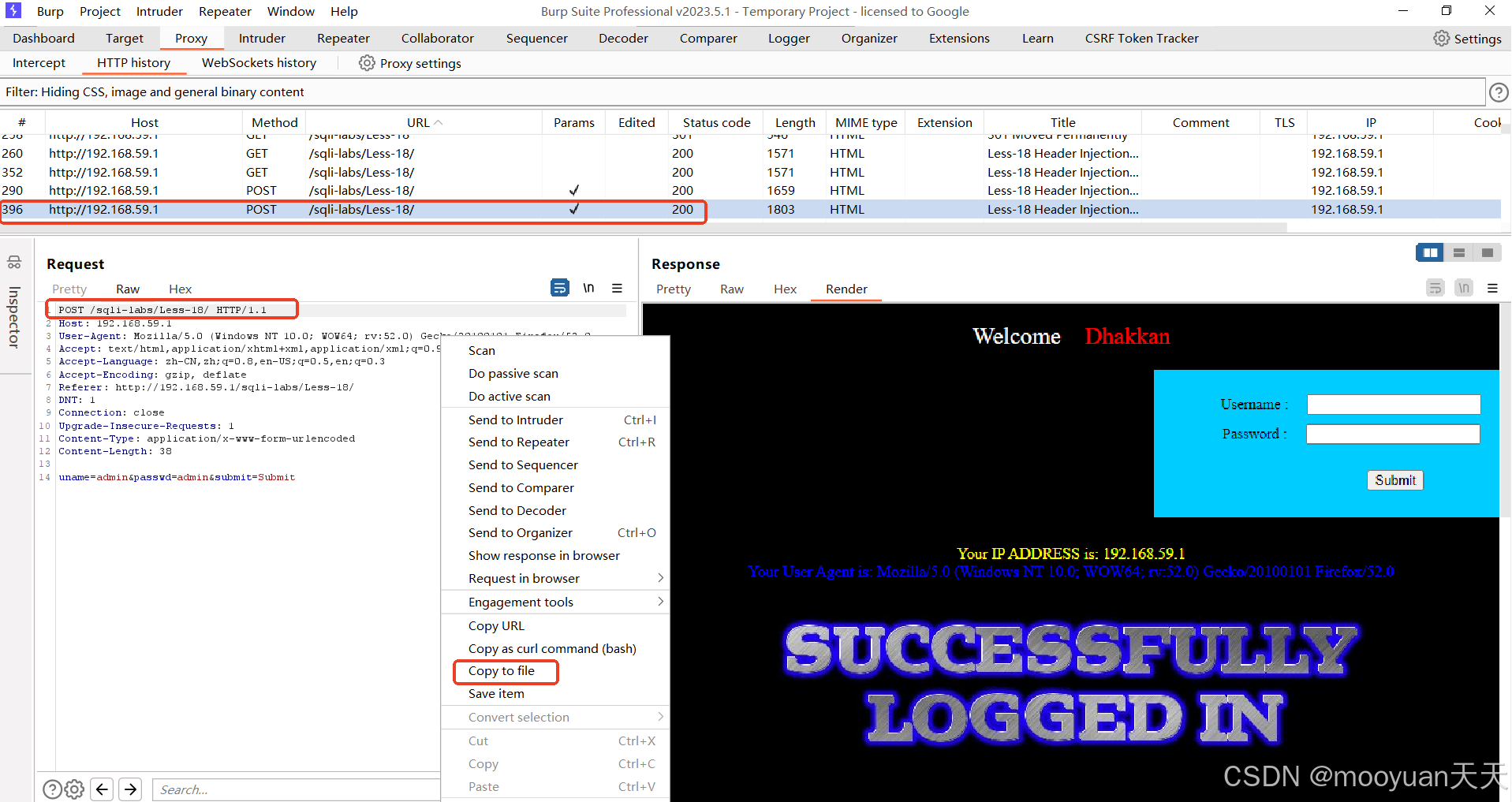The image size is (1512, 802).
Task: Select history row number 352
Action: coord(750,172)
